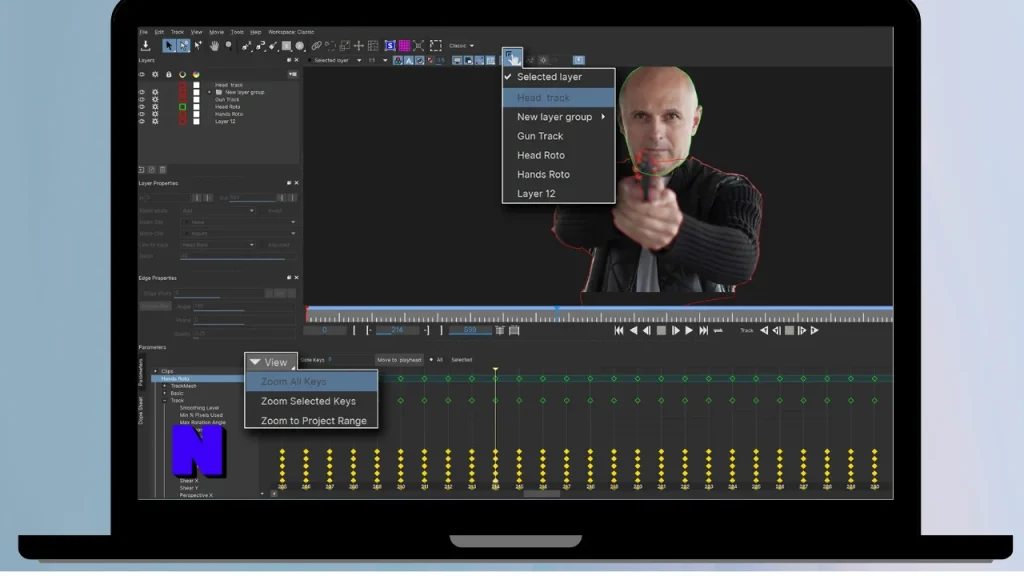The width and height of the screenshot is (1024, 576).
Task: Open the Track menu
Action: click(x=177, y=31)
